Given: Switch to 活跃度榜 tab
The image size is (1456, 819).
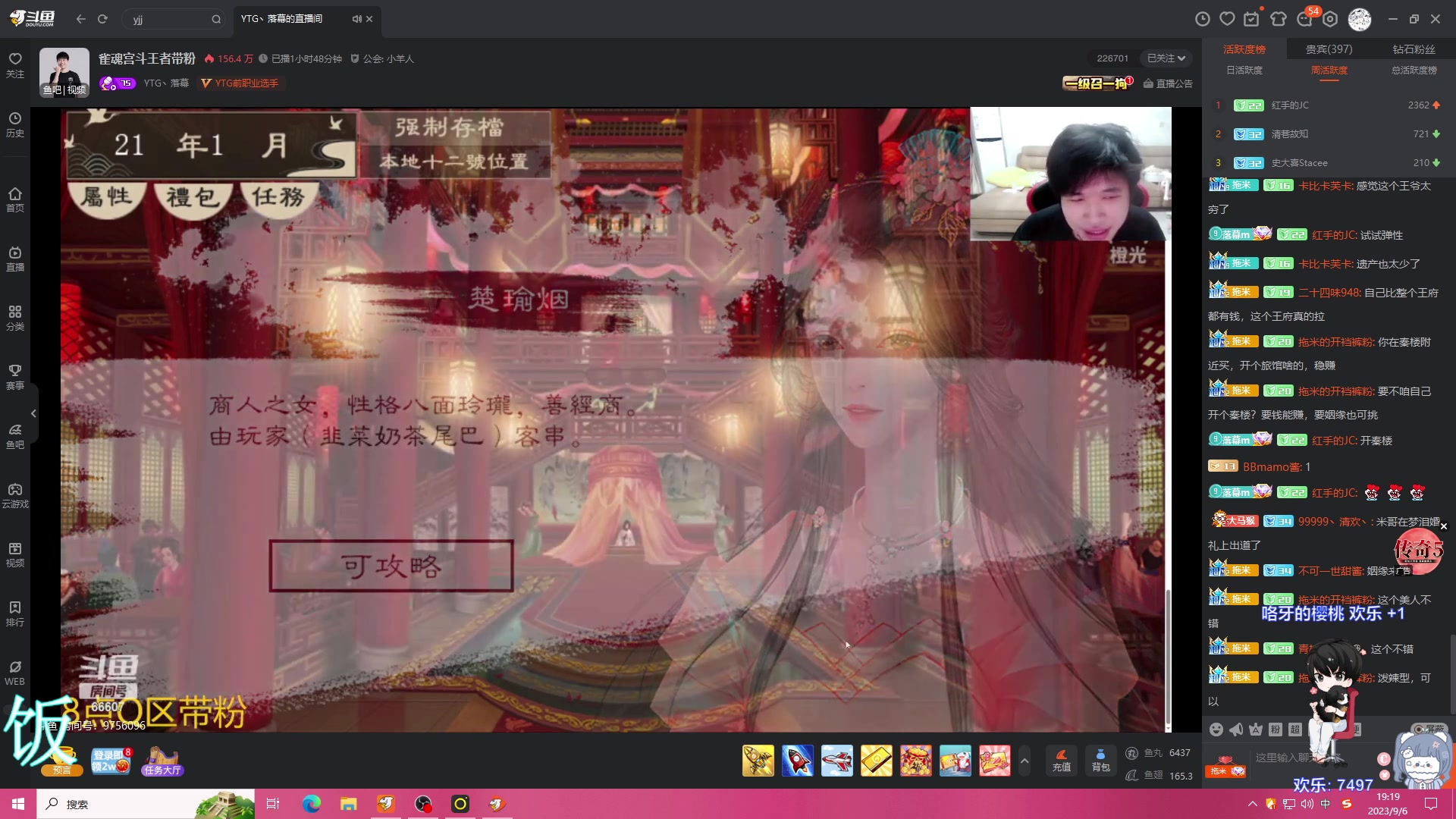Looking at the screenshot, I should pyautogui.click(x=1244, y=49).
